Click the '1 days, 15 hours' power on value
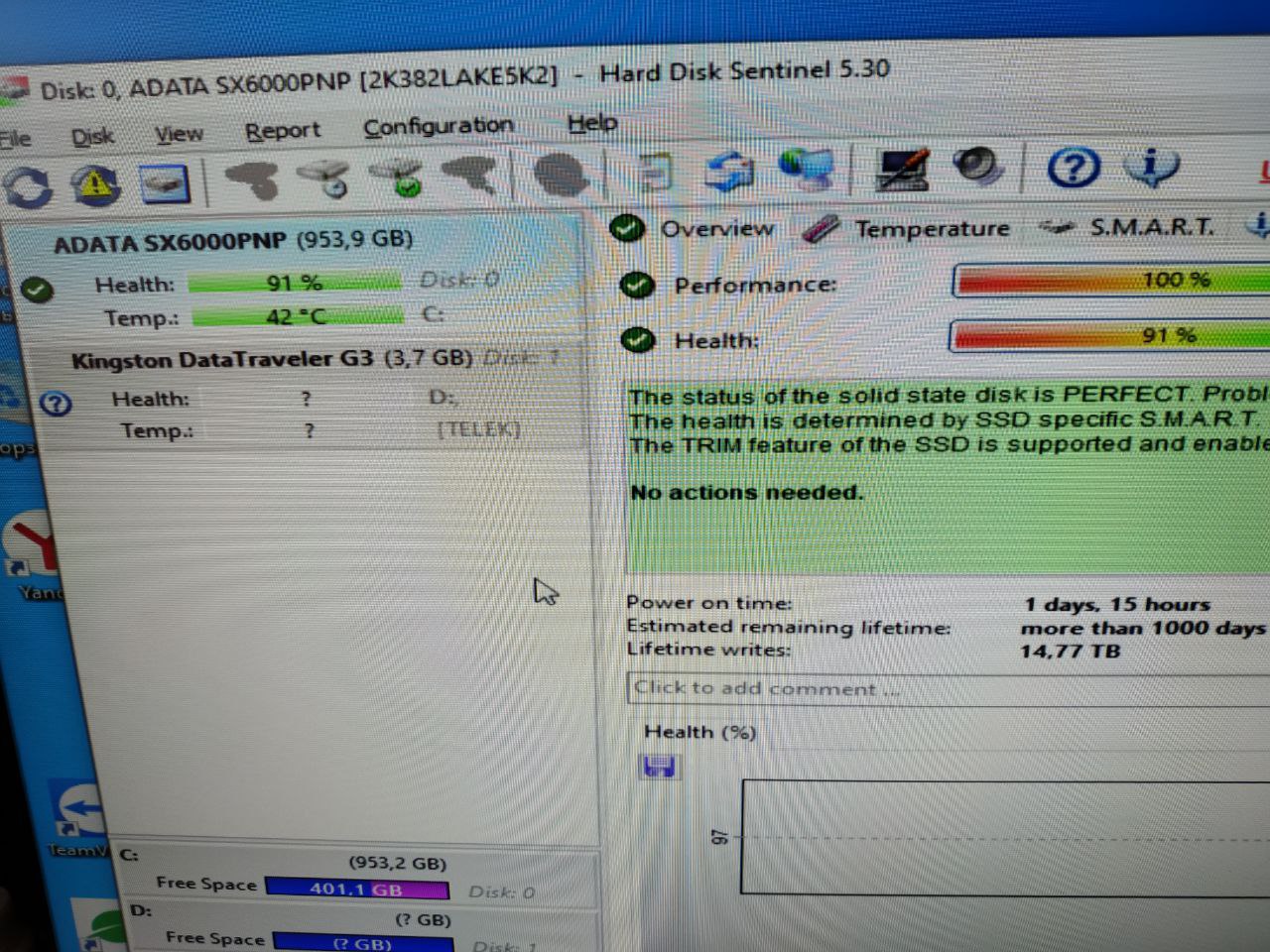 pyautogui.click(x=1117, y=604)
